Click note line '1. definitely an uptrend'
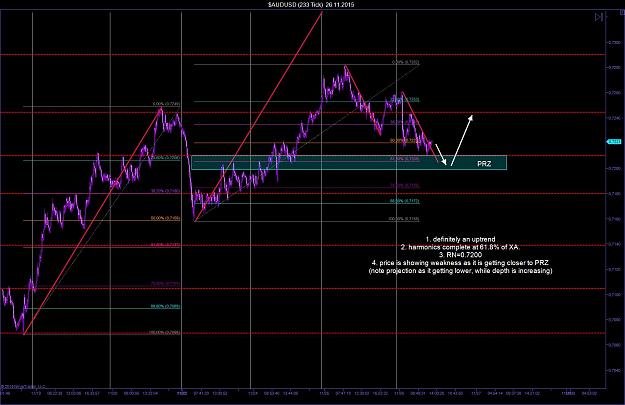Image resolution: width=625 pixels, height=405 pixels. pyautogui.click(x=460, y=240)
